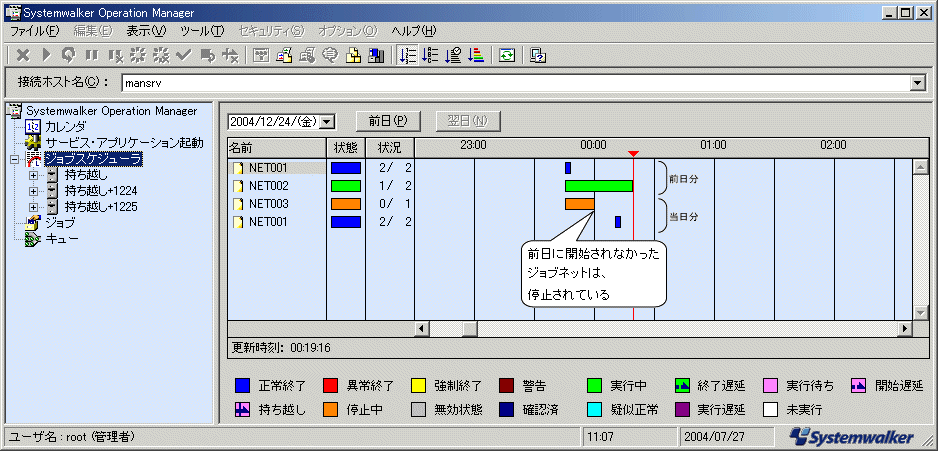938x451 pixels.
Task: Click the 名前 column header
Action: (277, 147)
